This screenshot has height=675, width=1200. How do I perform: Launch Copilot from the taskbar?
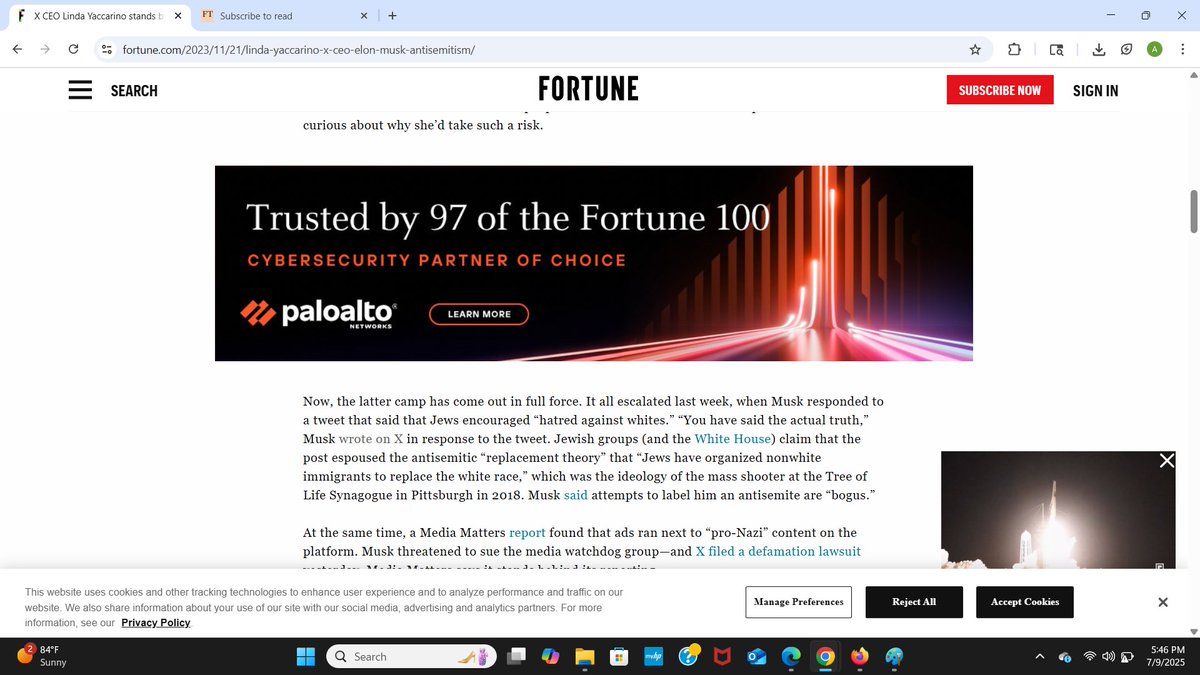point(550,656)
